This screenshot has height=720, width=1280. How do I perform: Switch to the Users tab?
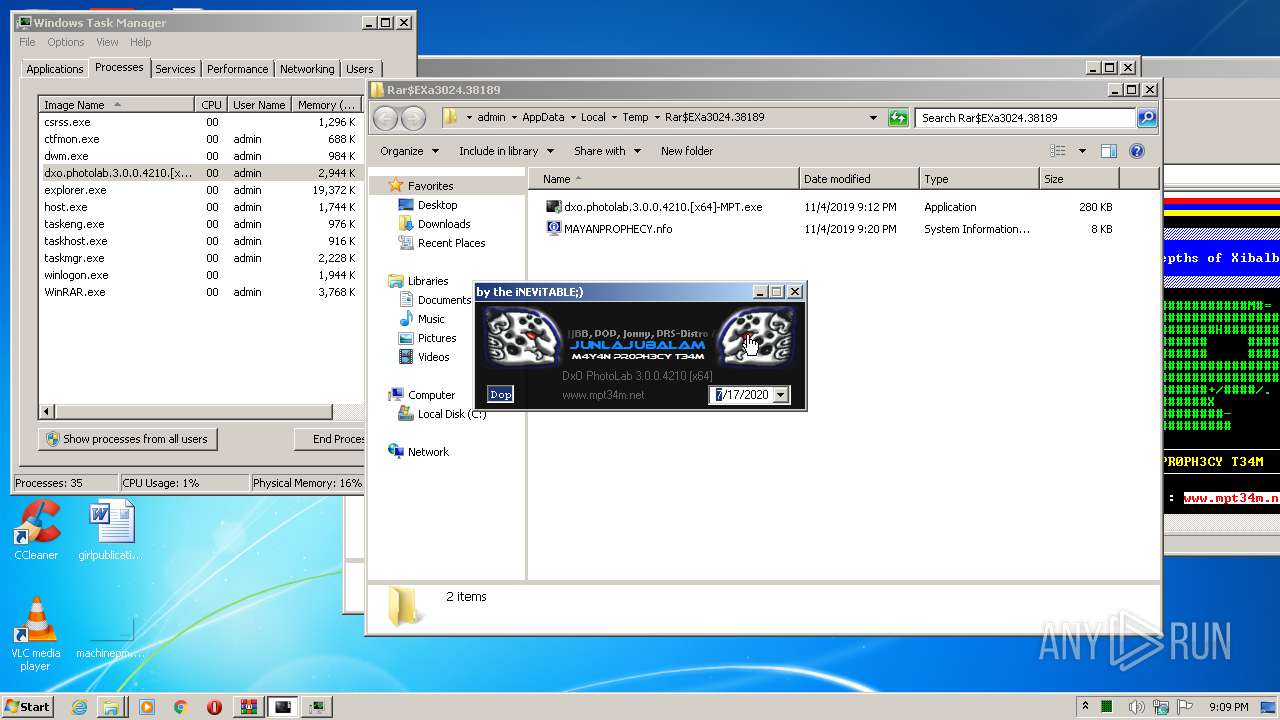pyautogui.click(x=360, y=69)
